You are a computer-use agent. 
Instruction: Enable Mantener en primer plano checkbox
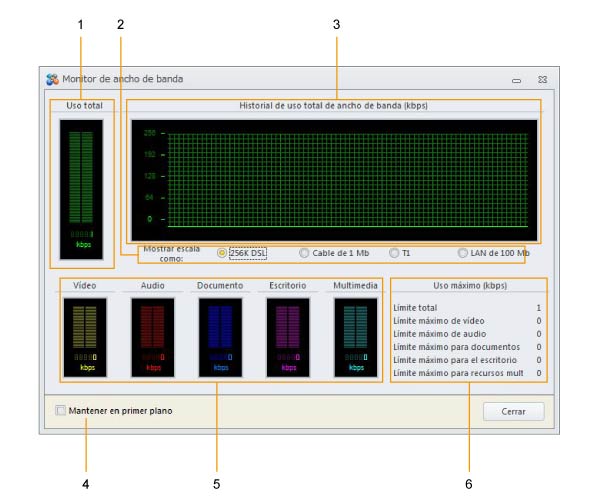60,411
